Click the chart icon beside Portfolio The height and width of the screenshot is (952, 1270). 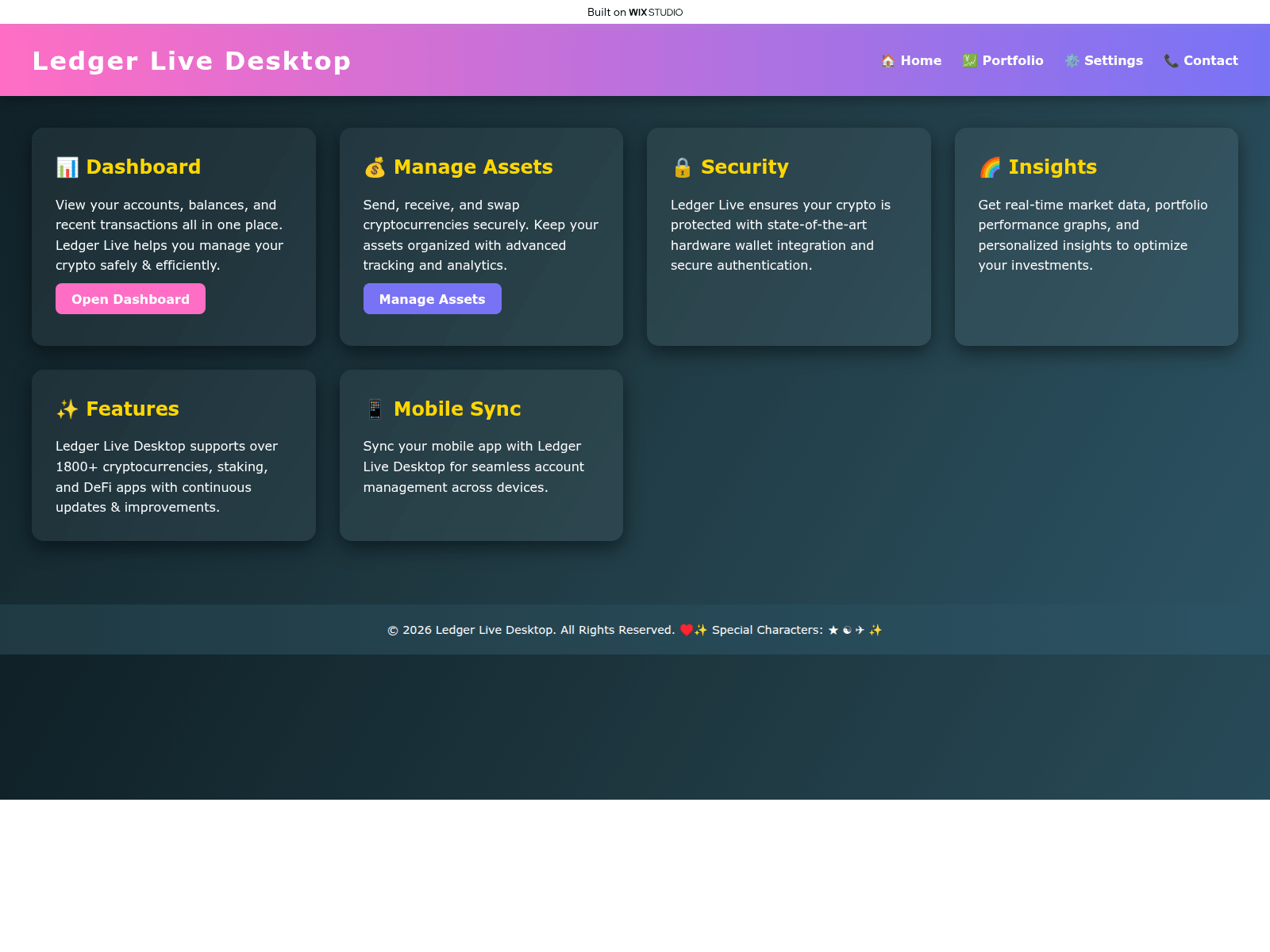tap(970, 61)
